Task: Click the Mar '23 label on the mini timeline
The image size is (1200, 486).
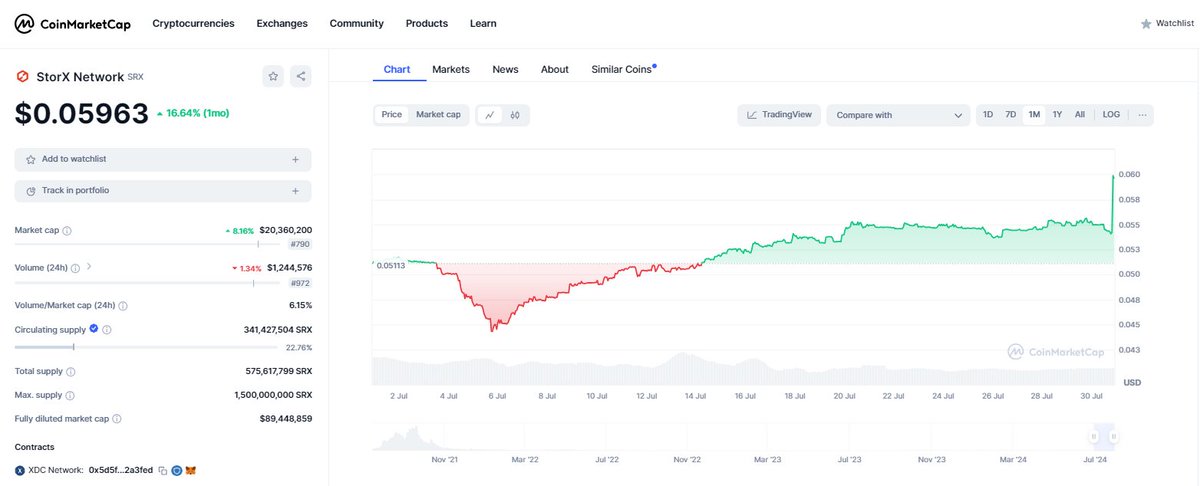Action: pos(768,460)
